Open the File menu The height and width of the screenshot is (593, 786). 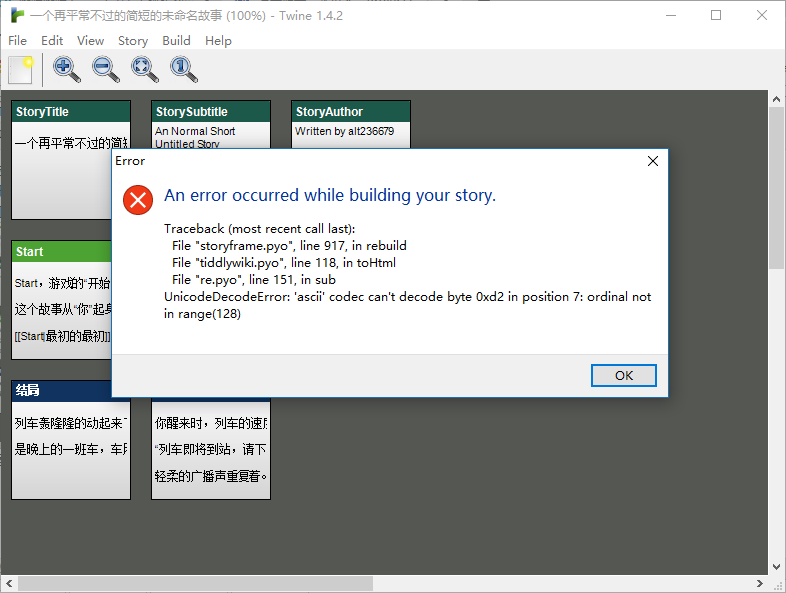[x=18, y=41]
